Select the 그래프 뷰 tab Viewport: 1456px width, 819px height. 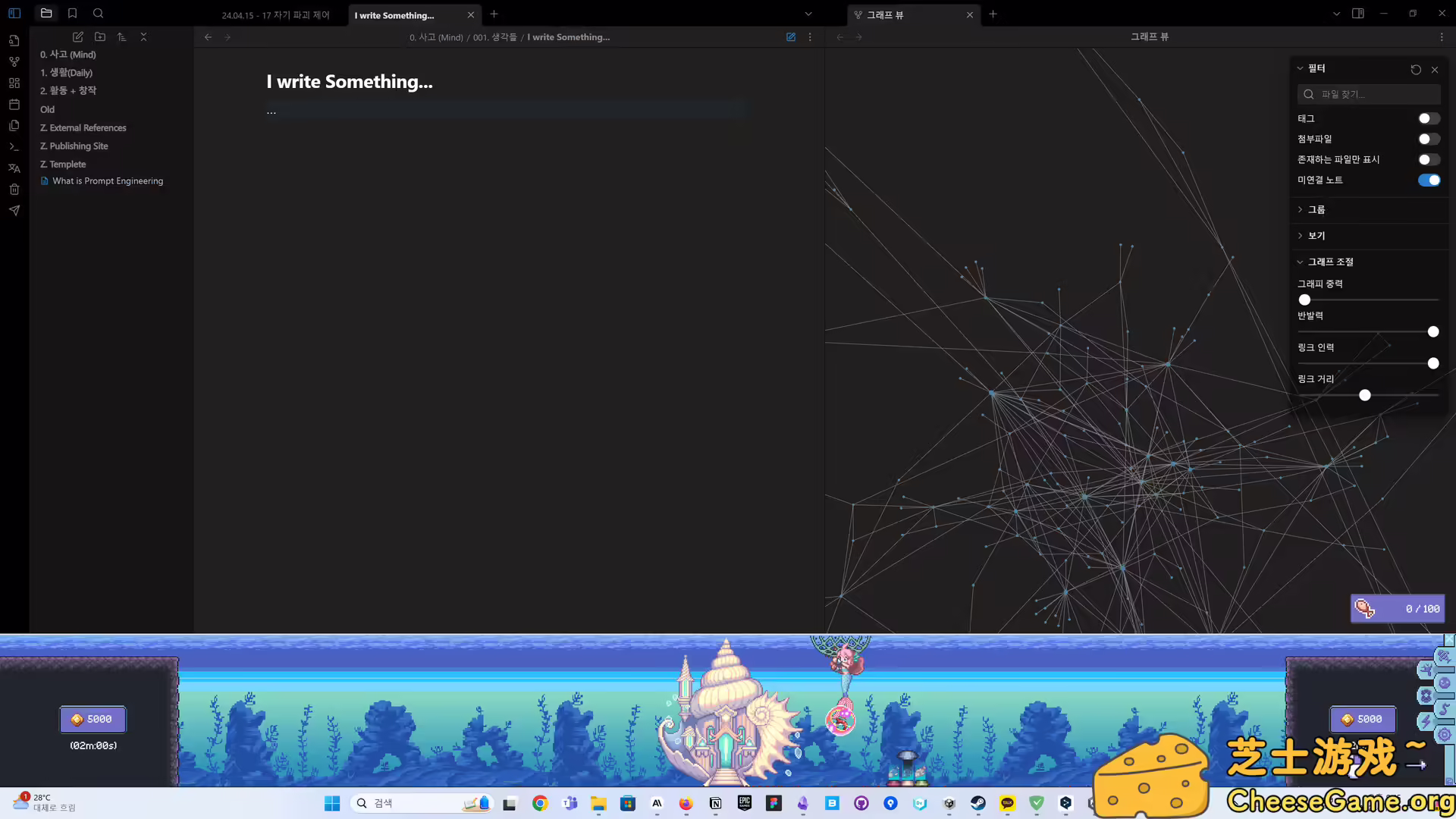click(x=885, y=15)
